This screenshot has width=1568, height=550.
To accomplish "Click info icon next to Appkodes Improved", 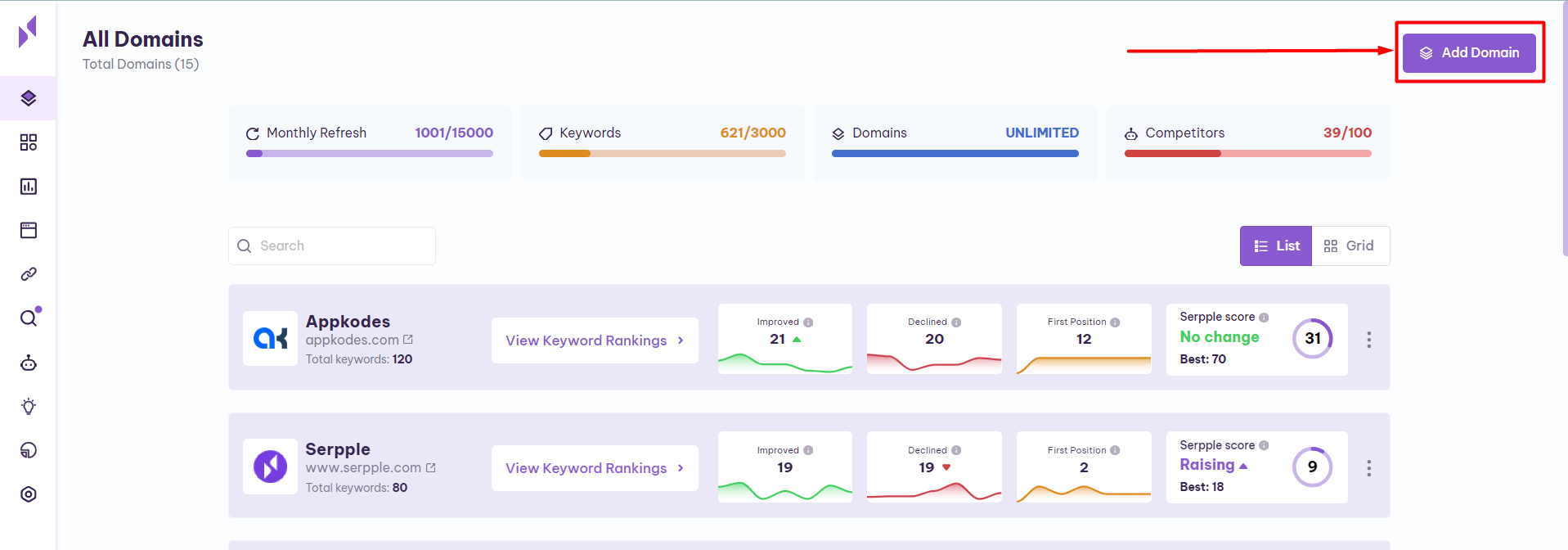I will tap(808, 322).
